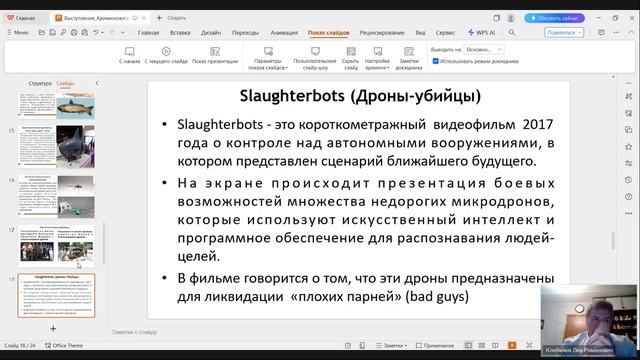Viewport: 640px width, 360px height.
Task: Click 'Обновить сейчас' upgrade button
Action: (554, 18)
